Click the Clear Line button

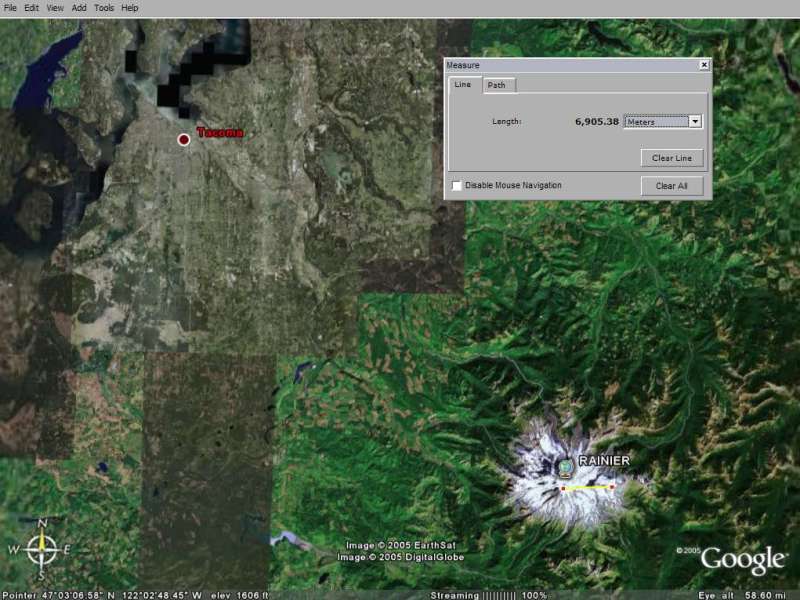[671, 158]
